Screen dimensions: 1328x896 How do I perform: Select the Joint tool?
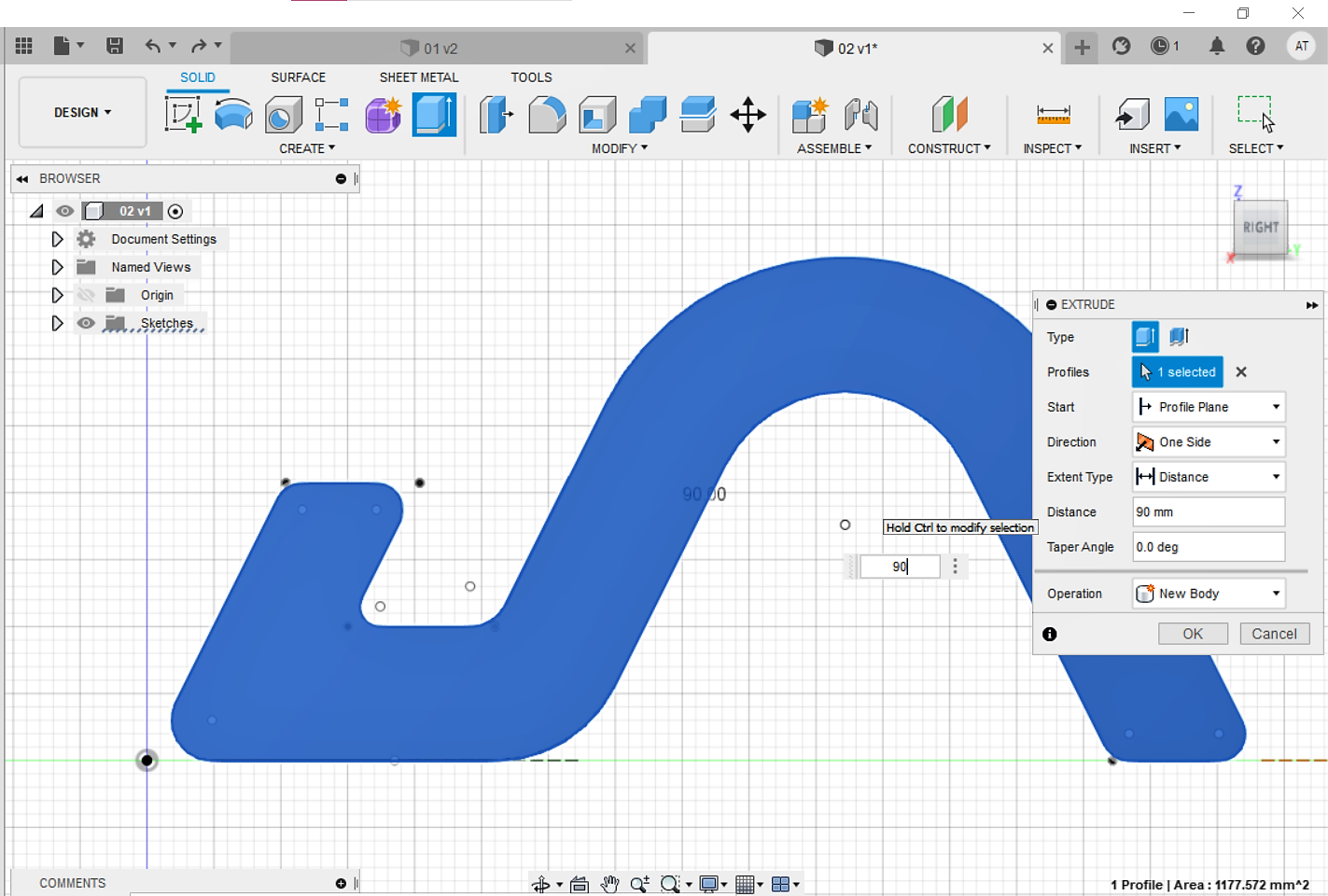(x=860, y=115)
